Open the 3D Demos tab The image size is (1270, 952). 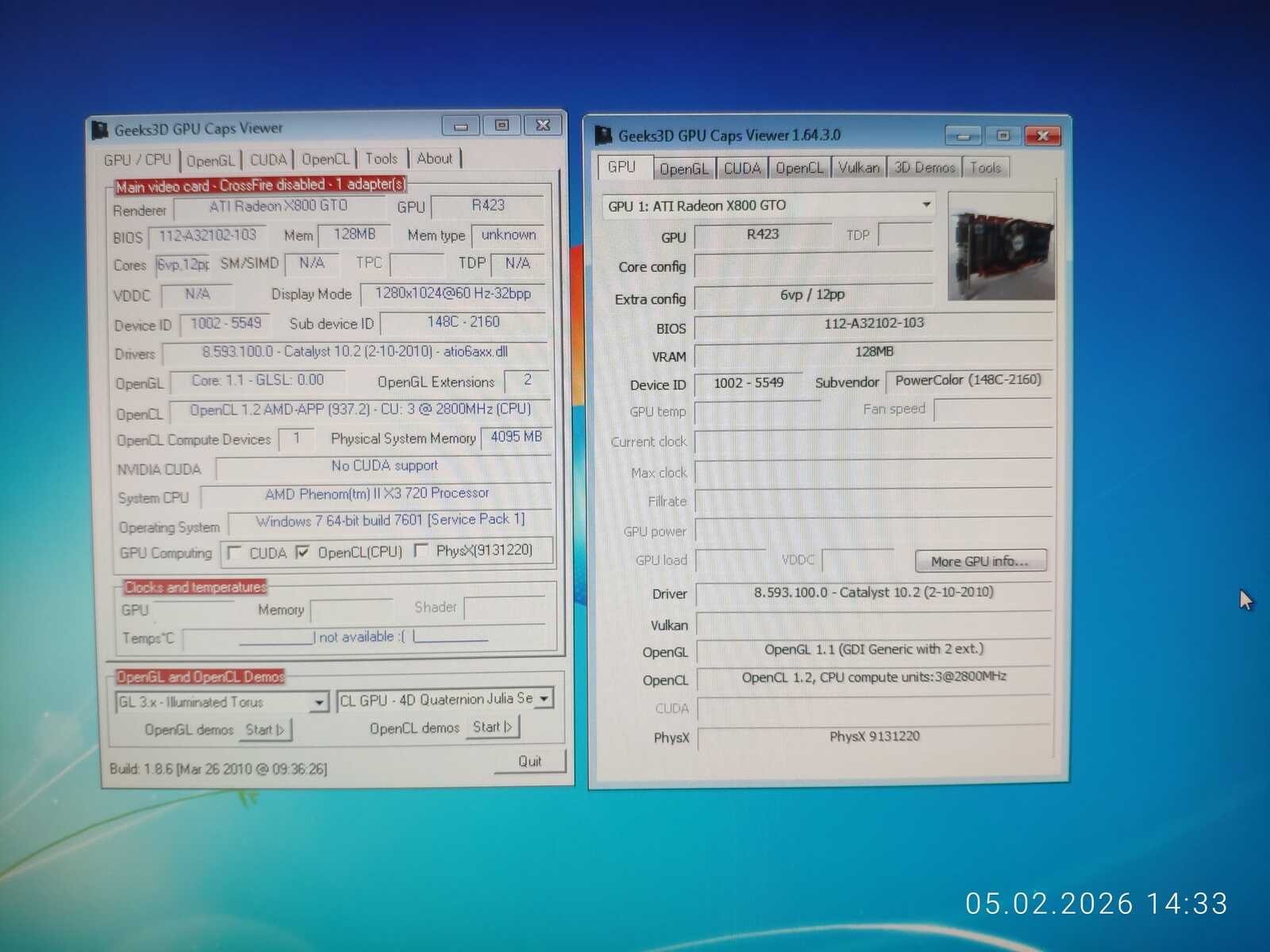(925, 167)
